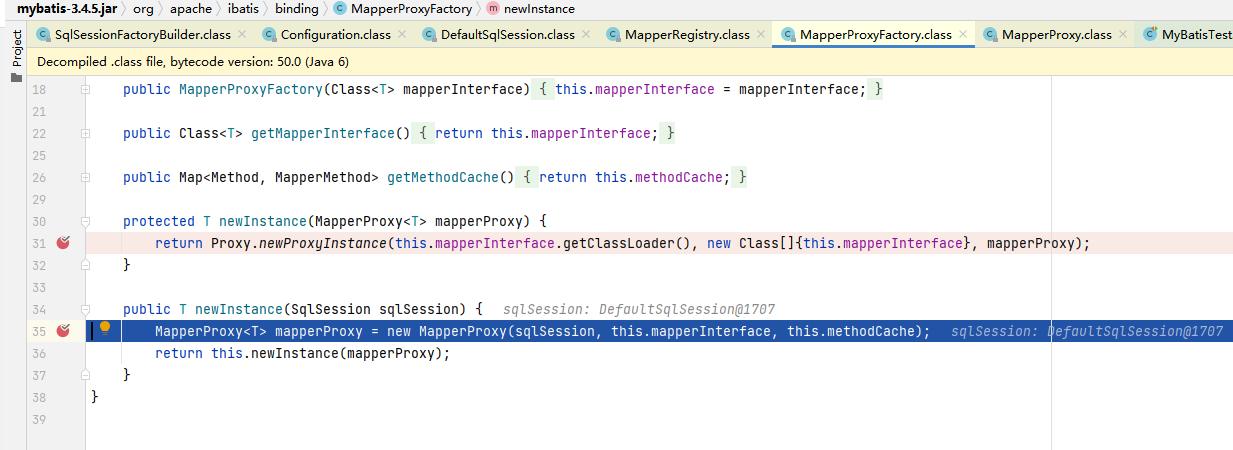
Task: Close Configuration.class tab
Action: (402, 34)
